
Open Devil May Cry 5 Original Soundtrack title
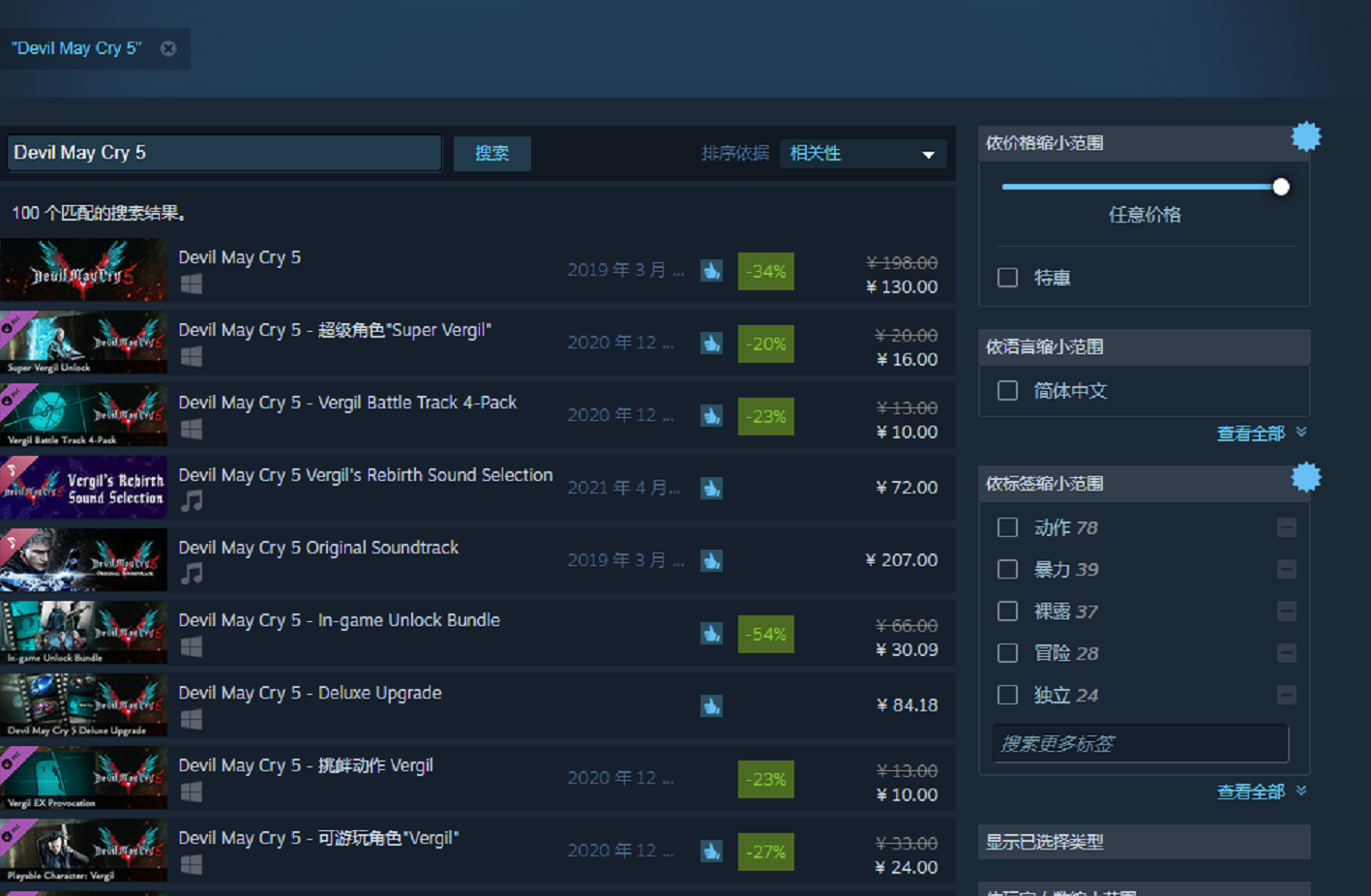pyautogui.click(x=318, y=548)
